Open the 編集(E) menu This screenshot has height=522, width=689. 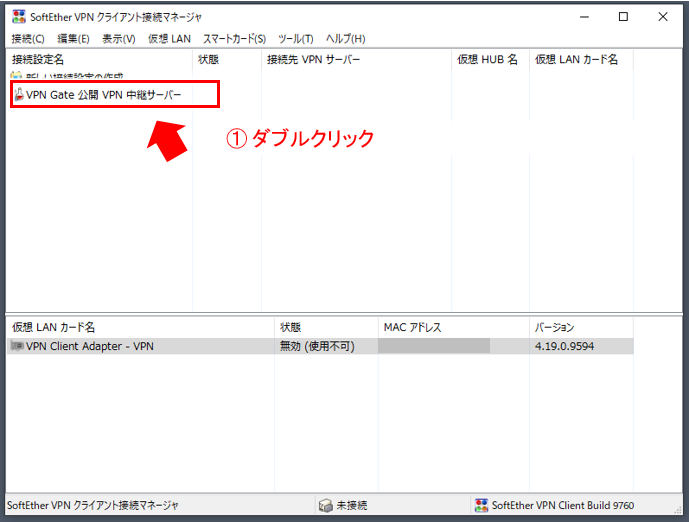tap(73, 39)
